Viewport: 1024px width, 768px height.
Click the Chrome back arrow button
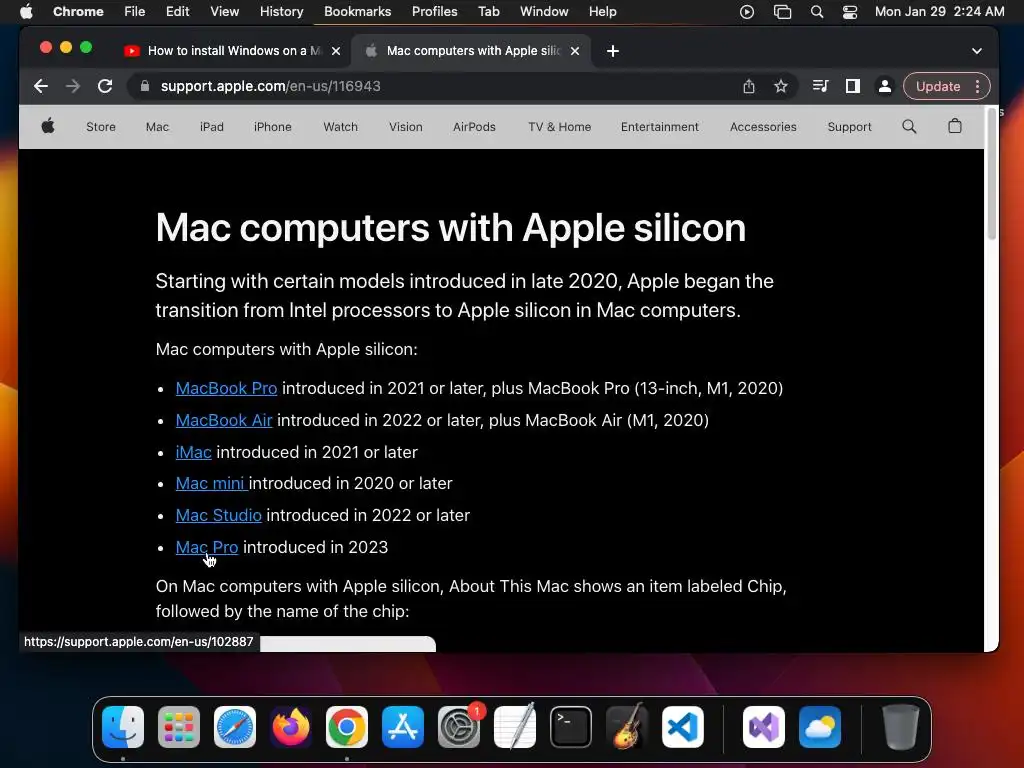40,86
